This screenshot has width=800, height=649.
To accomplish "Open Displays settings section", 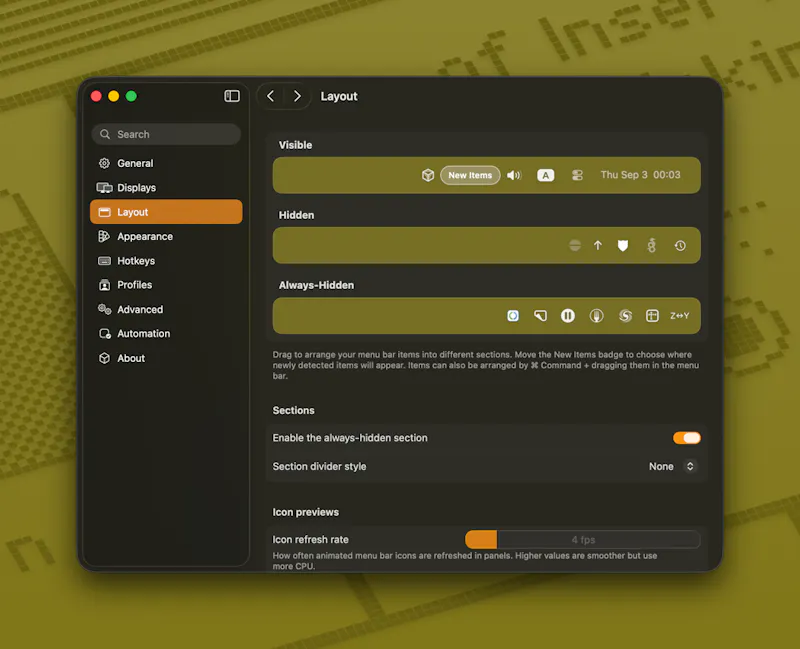I will [166, 188].
